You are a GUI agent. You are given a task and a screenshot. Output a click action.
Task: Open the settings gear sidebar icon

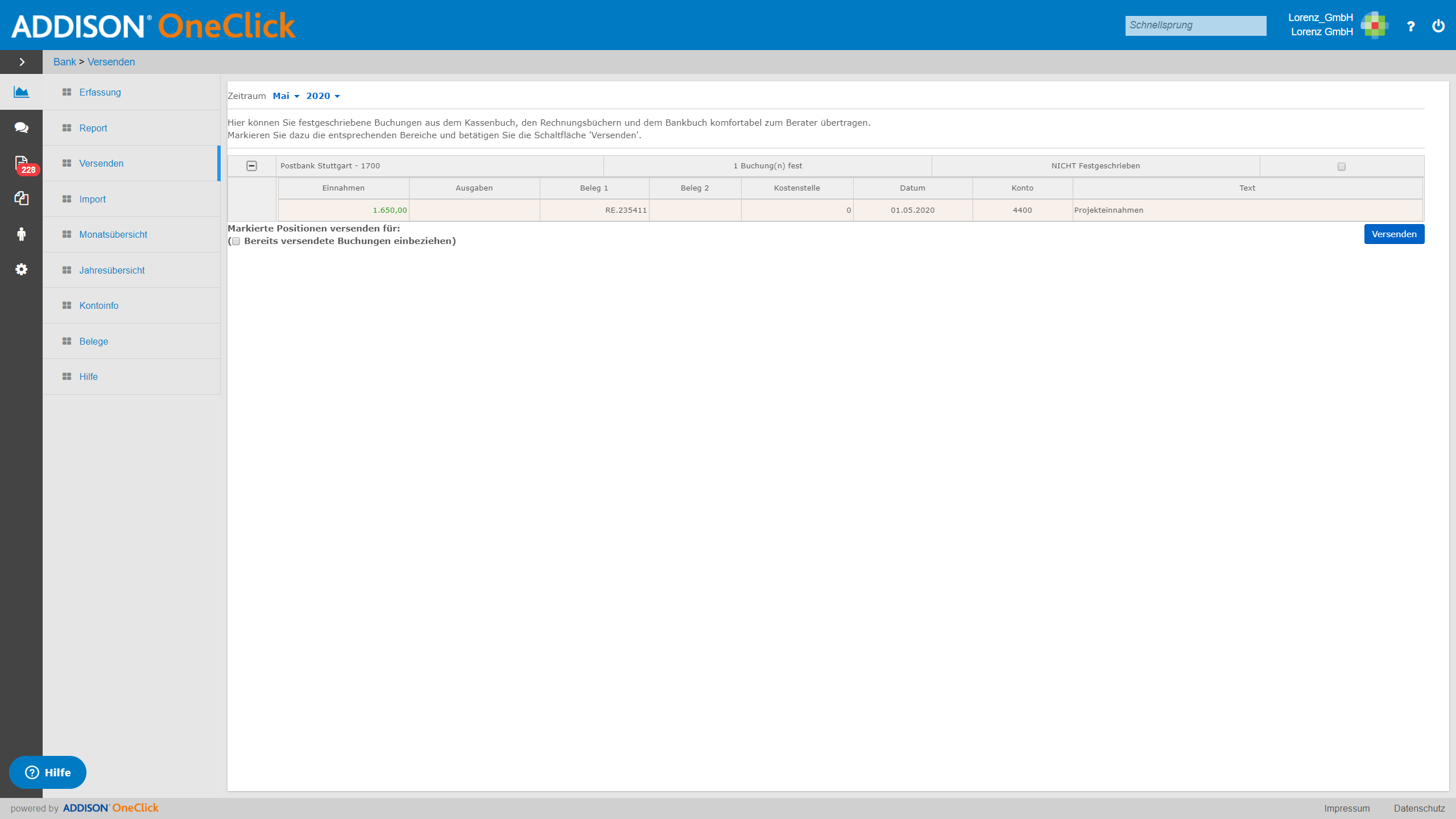coord(21,270)
